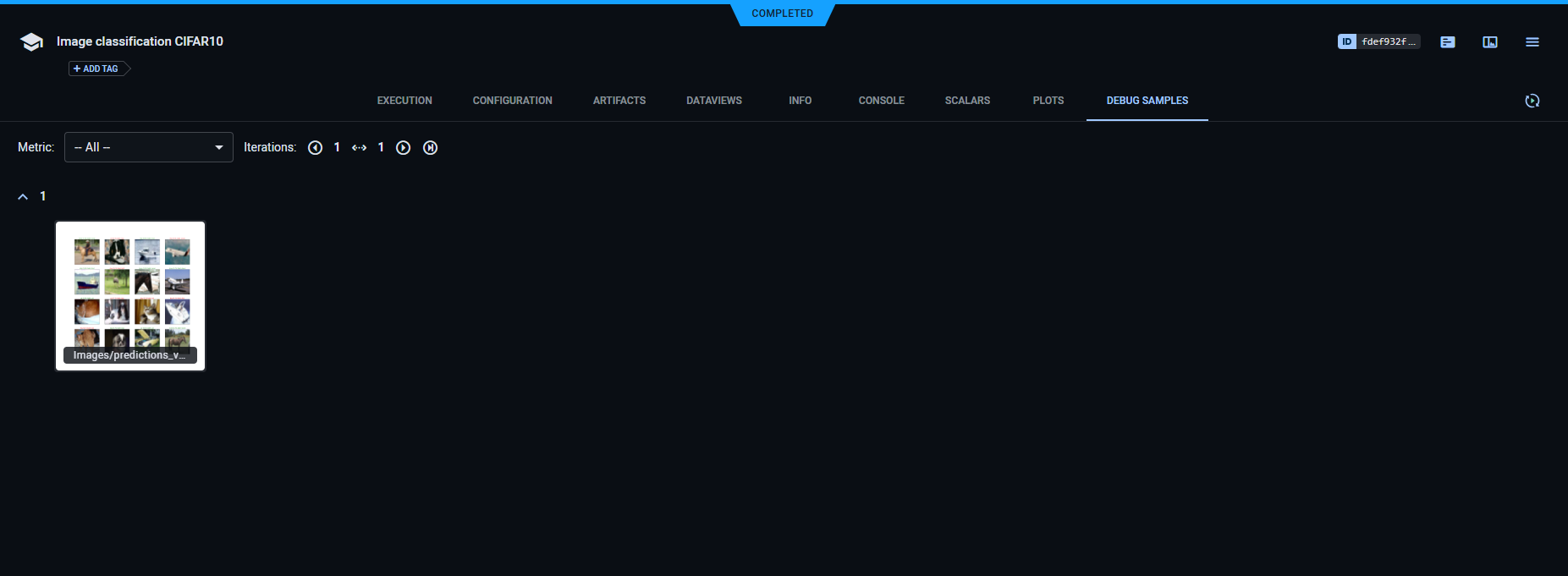The height and width of the screenshot is (576, 1568).
Task: Jump to the latest iteration
Action: point(430,148)
